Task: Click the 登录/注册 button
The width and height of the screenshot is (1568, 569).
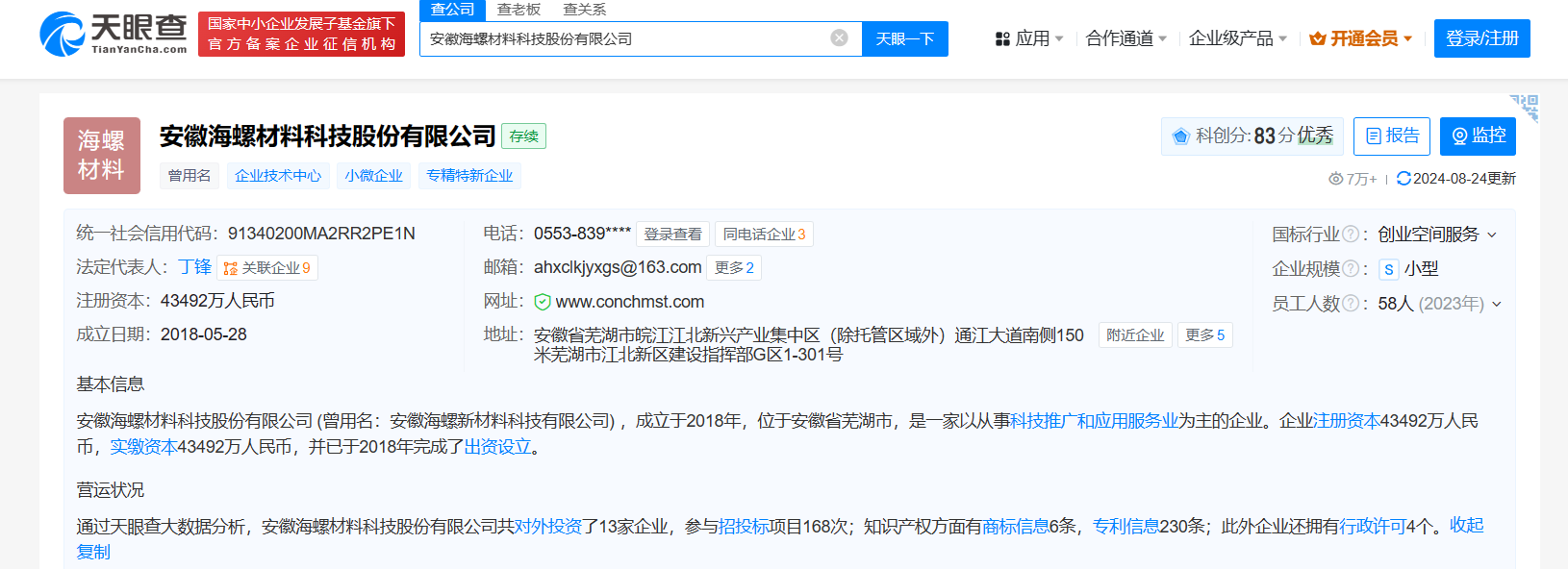Action: coord(1481,38)
